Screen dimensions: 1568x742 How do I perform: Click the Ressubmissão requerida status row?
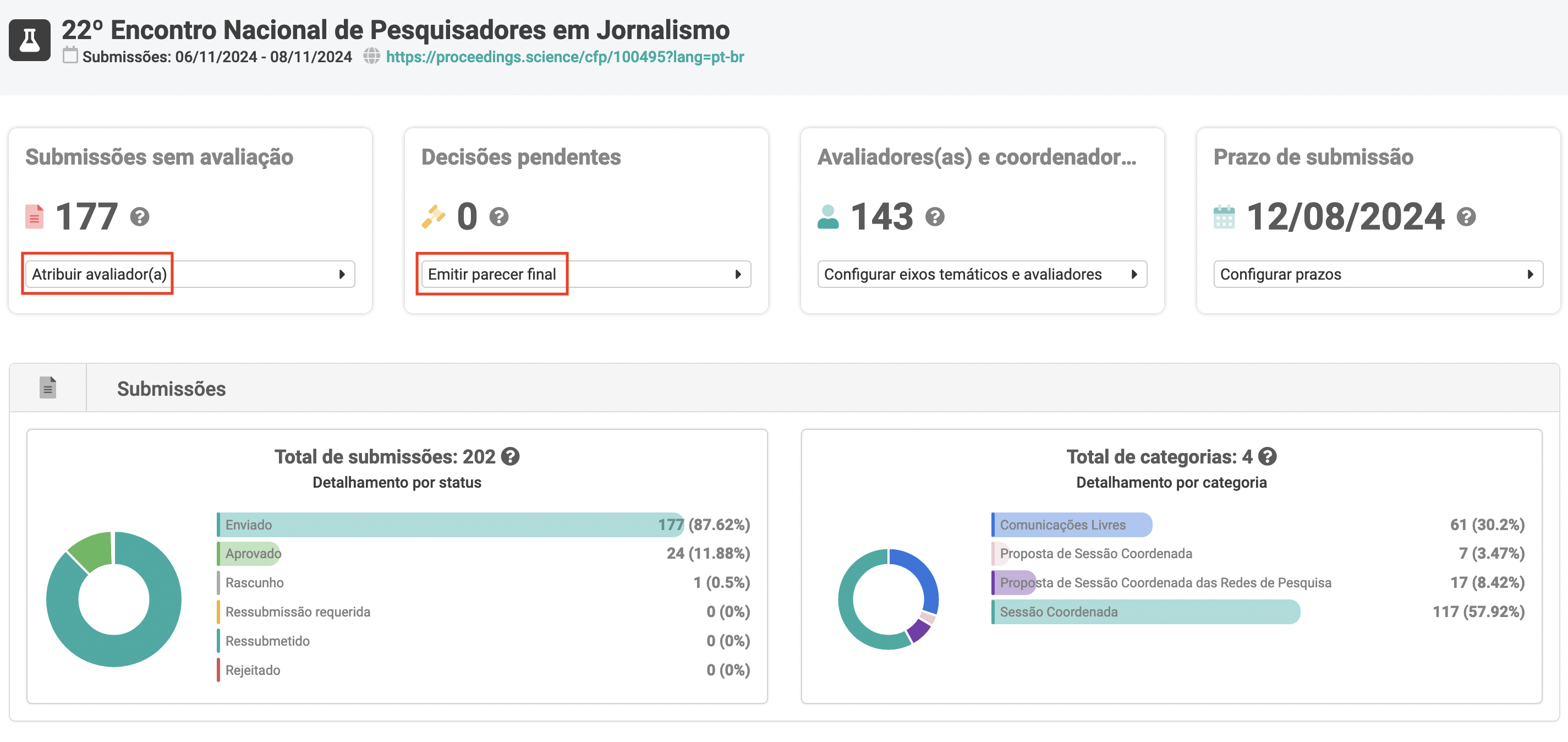[x=483, y=612]
